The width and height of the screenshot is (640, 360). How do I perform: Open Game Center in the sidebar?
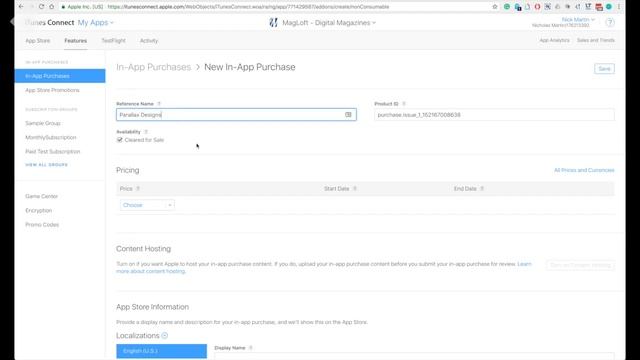pyautogui.click(x=41, y=196)
